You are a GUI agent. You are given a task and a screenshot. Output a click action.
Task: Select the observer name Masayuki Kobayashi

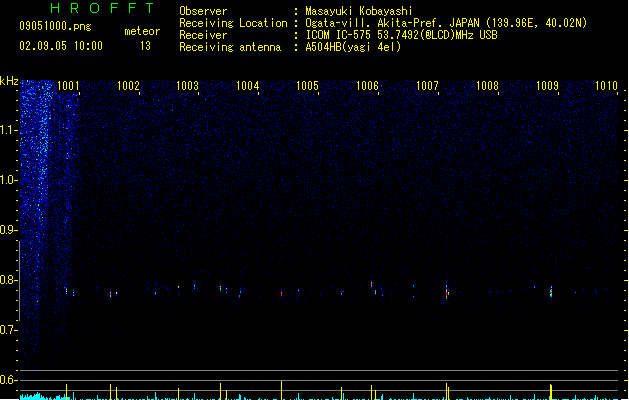(x=359, y=11)
